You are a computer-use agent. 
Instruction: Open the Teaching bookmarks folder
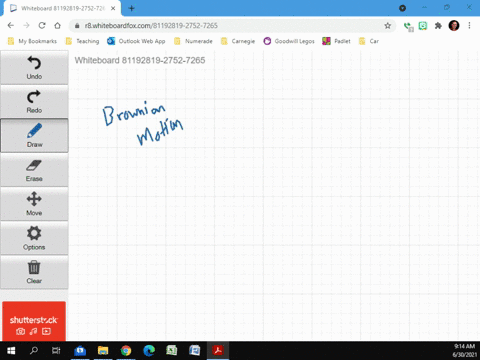tap(82, 41)
